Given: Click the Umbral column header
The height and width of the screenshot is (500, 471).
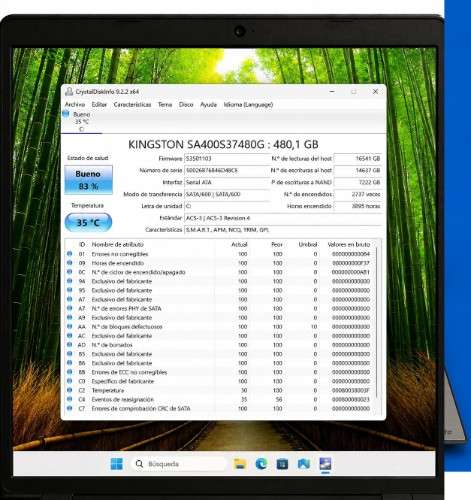Looking at the screenshot, I should pos(308,245).
